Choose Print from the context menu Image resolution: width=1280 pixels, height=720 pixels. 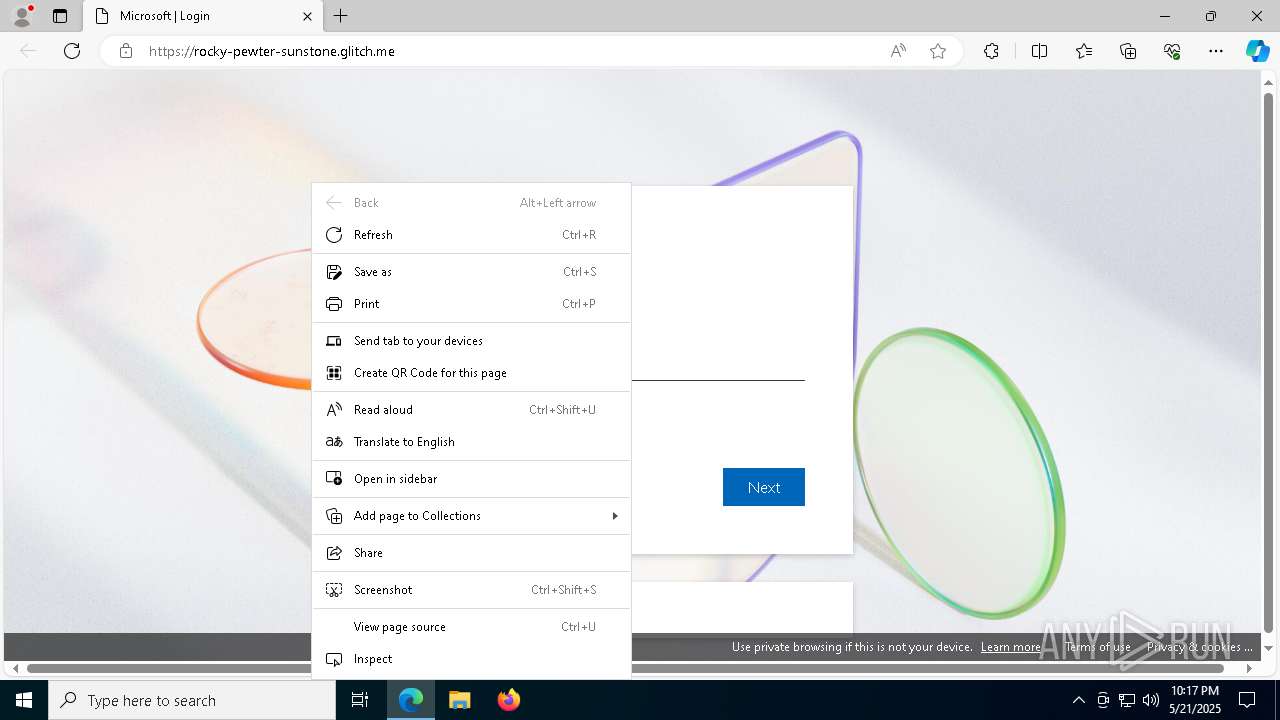coord(471,304)
